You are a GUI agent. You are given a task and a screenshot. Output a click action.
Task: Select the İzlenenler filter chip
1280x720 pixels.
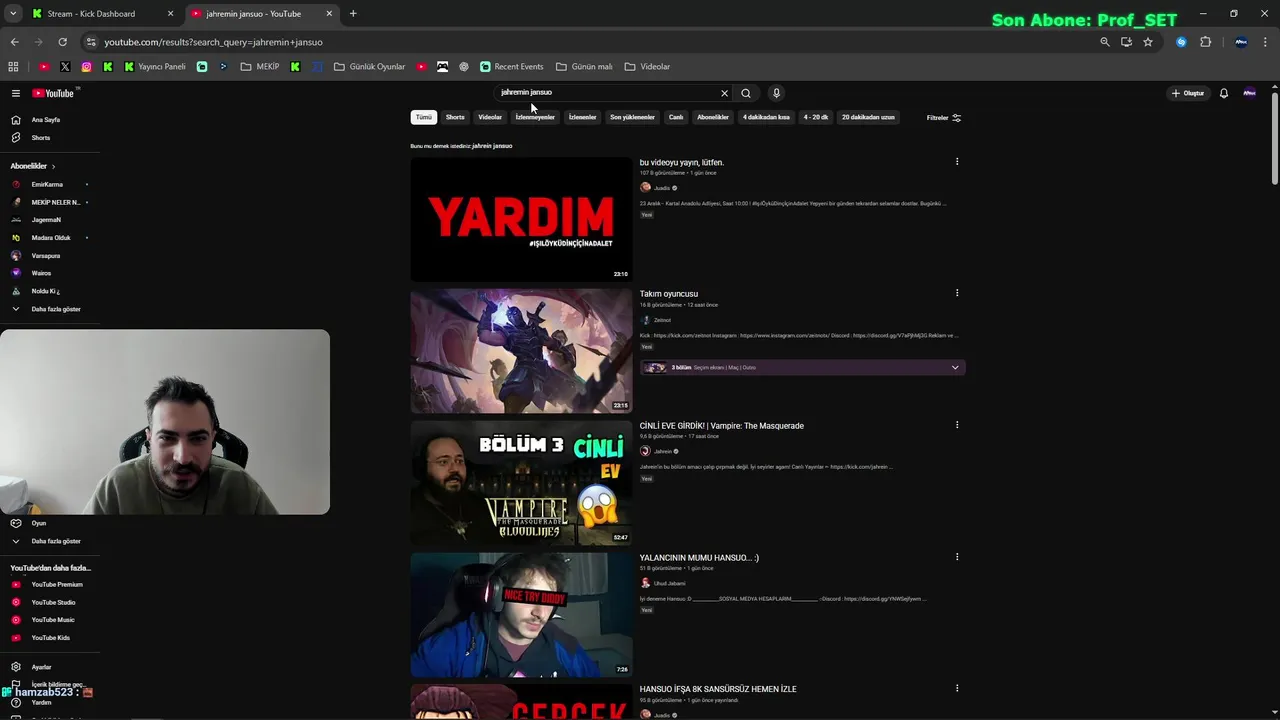click(583, 117)
